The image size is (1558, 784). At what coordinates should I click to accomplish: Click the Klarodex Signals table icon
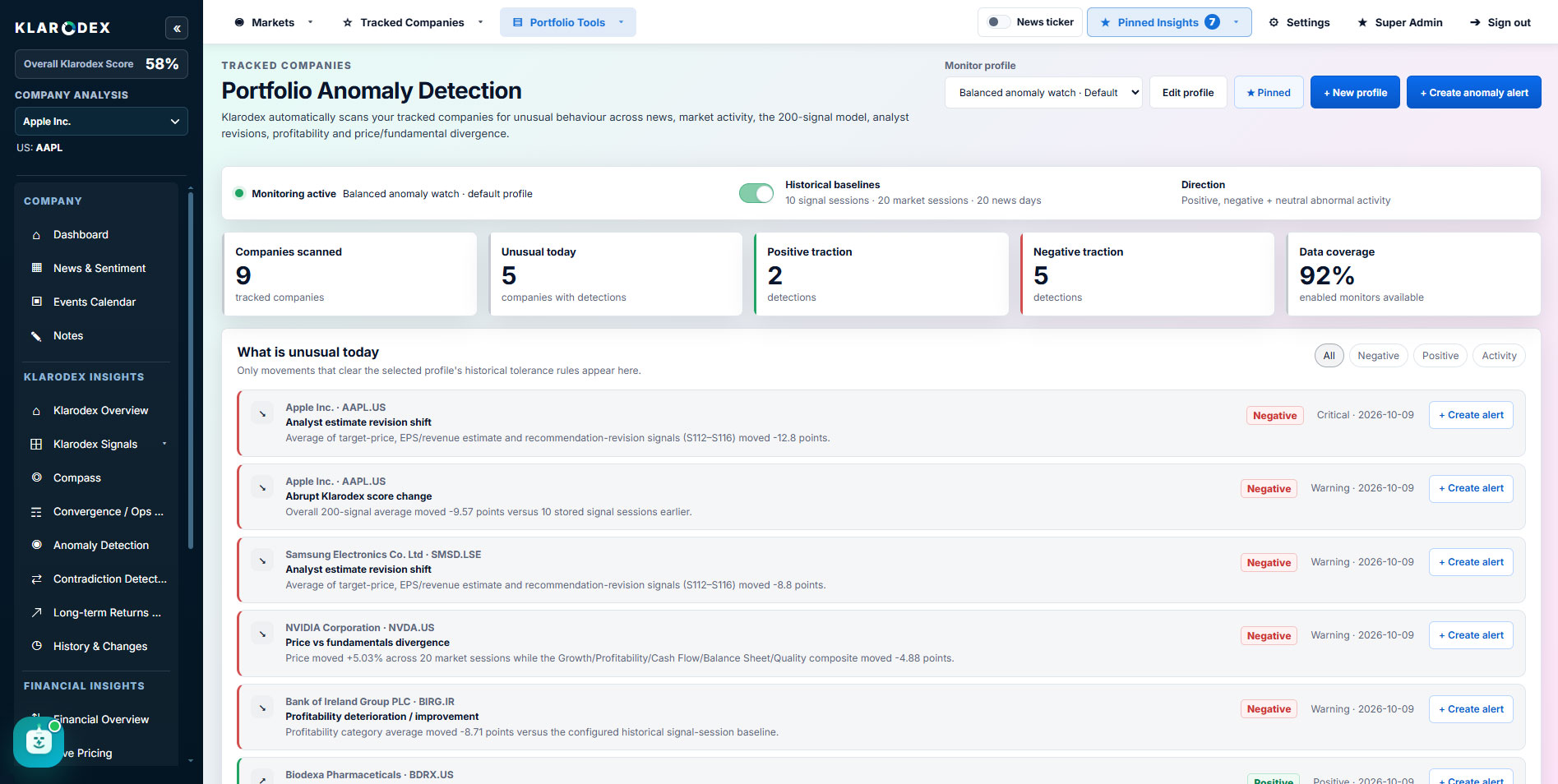pos(36,445)
